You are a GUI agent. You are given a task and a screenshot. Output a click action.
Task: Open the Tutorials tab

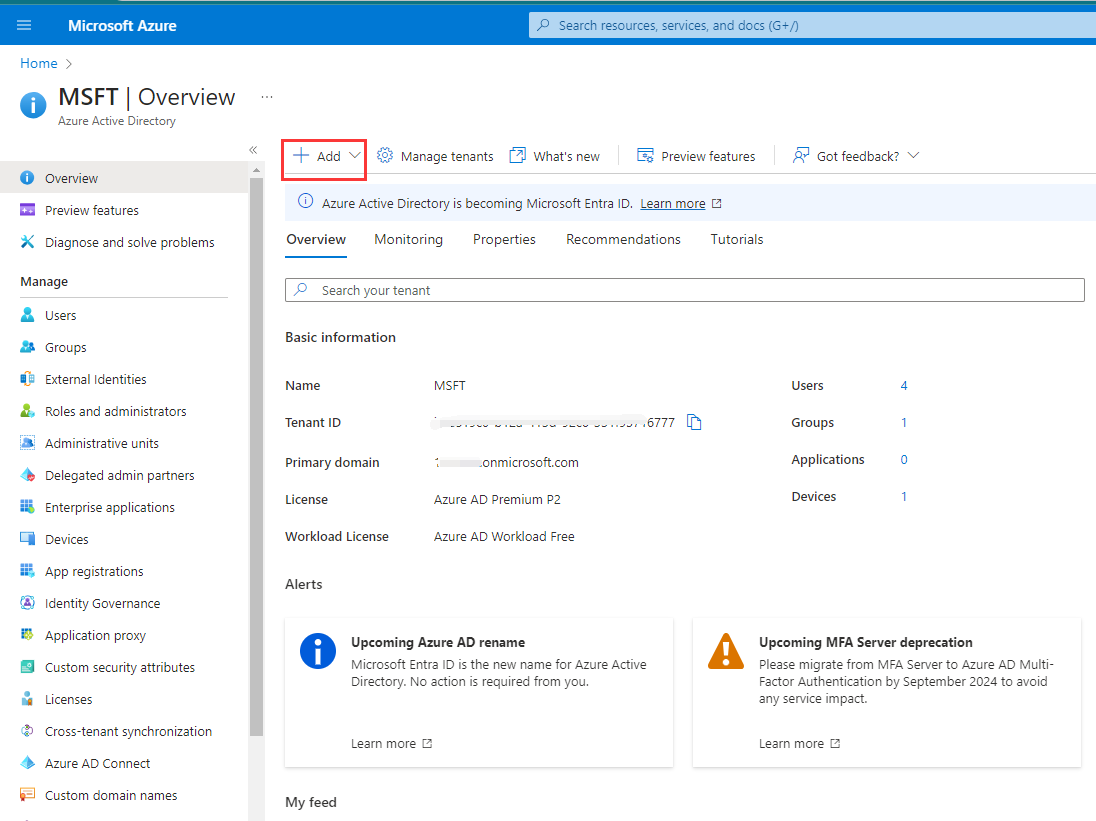pos(737,240)
